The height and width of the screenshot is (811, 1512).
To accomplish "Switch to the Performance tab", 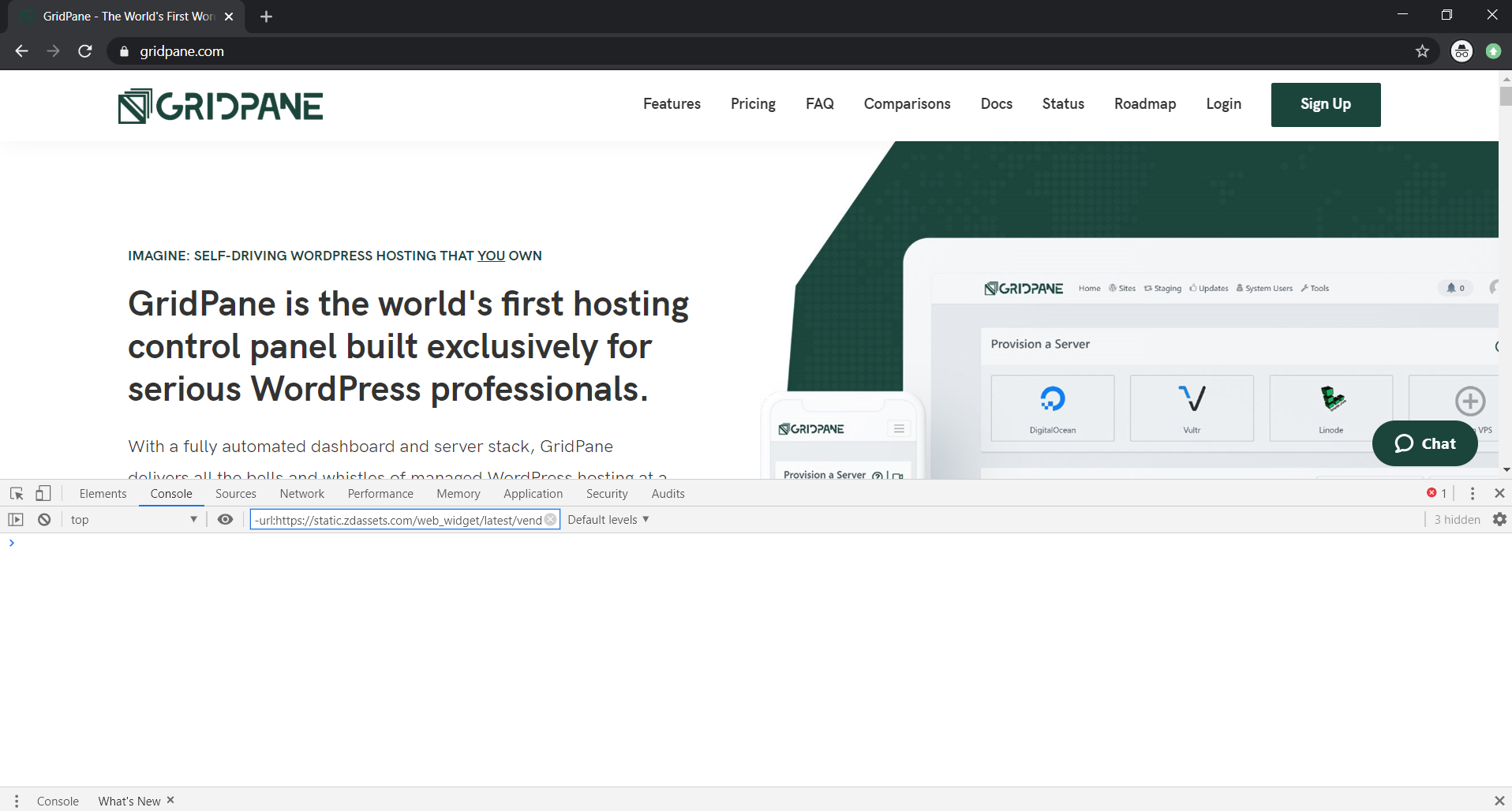I will [x=380, y=494].
